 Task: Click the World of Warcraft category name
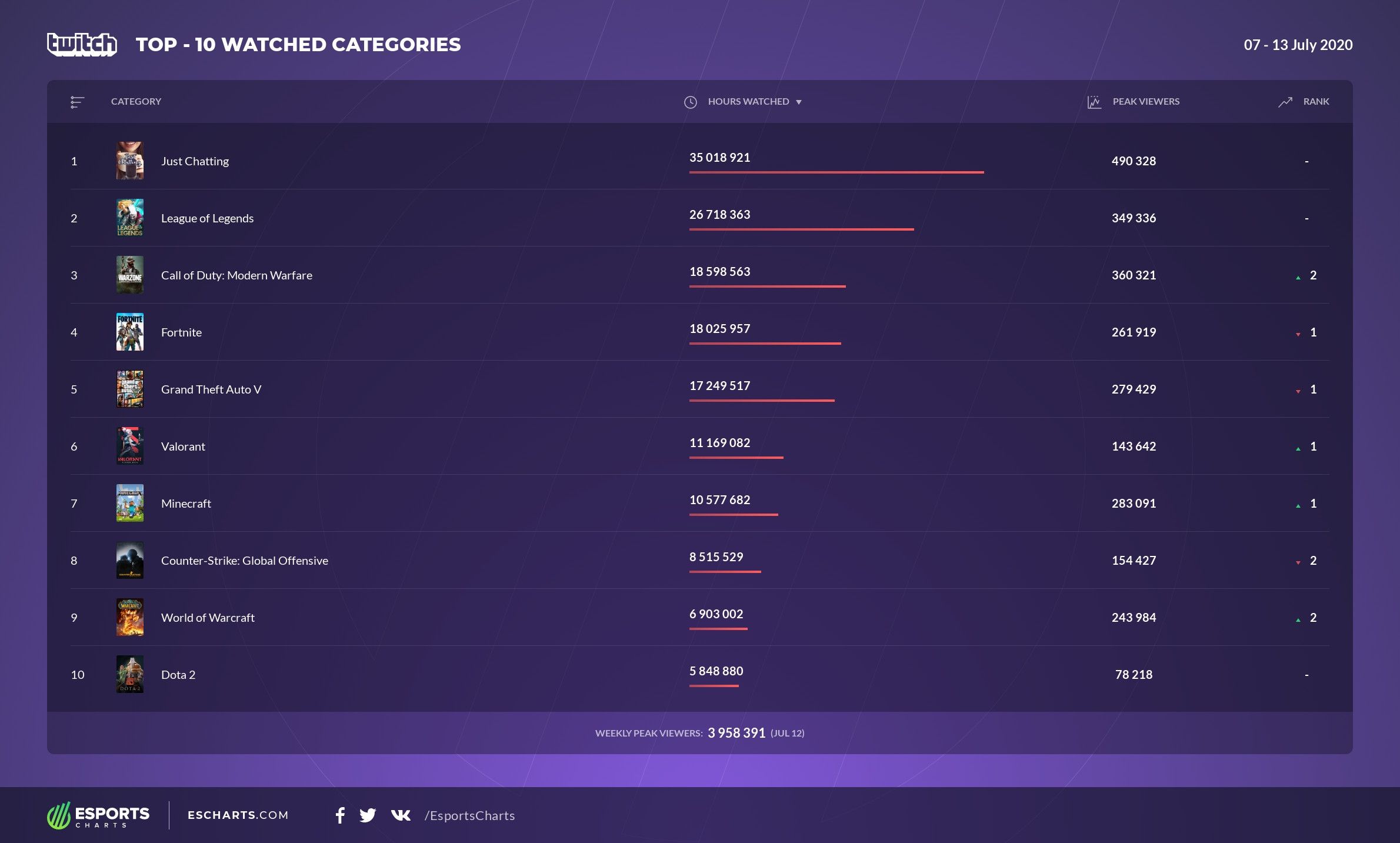[208, 618]
